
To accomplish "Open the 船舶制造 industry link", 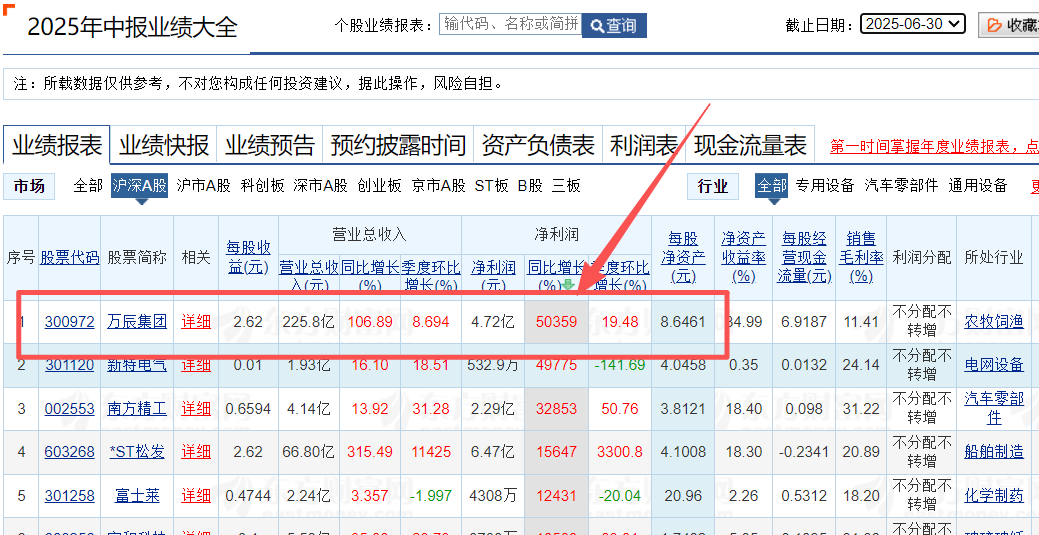I will point(994,452).
